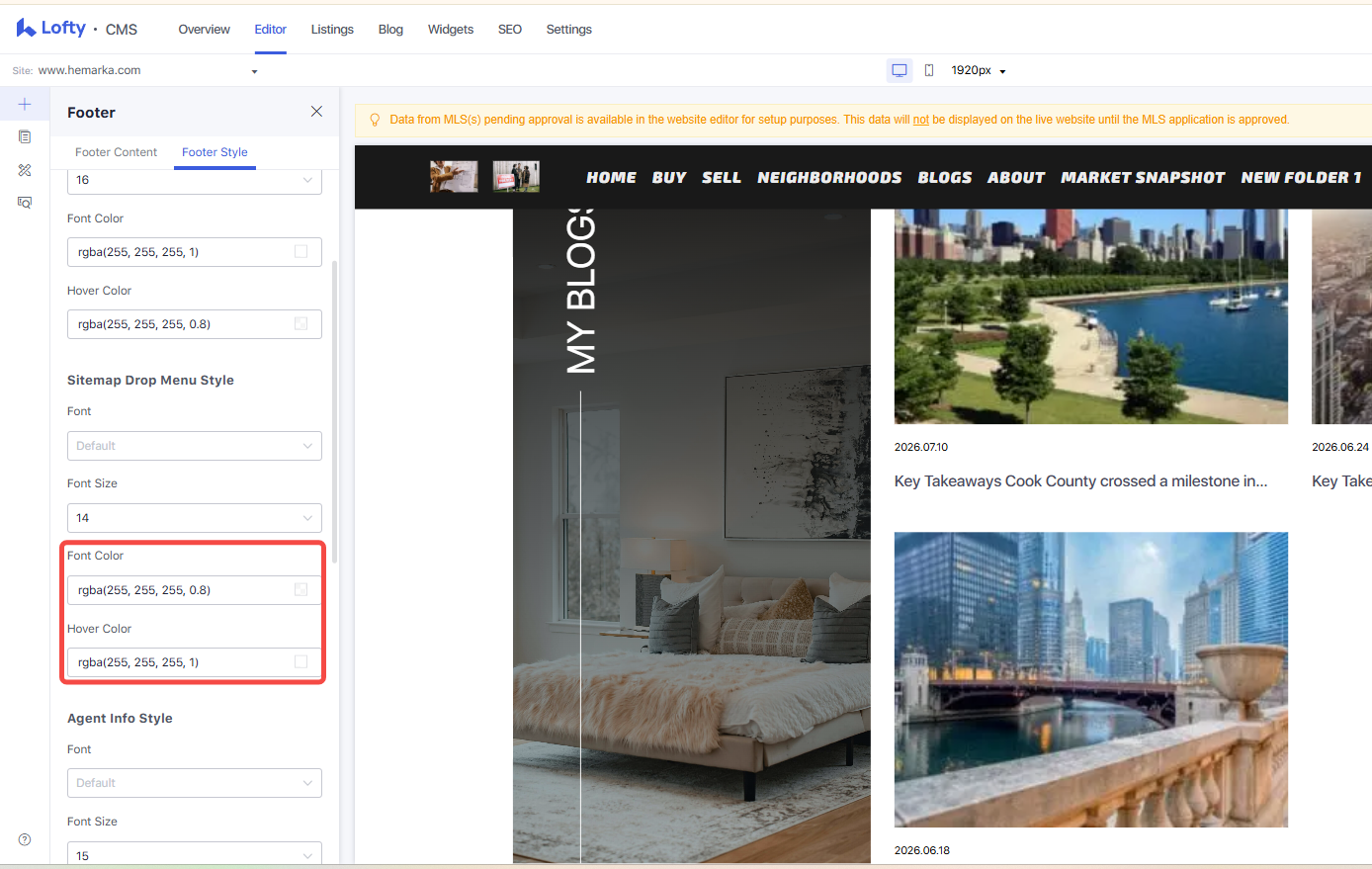
Task: Go to Blog in the top menu
Action: [390, 29]
